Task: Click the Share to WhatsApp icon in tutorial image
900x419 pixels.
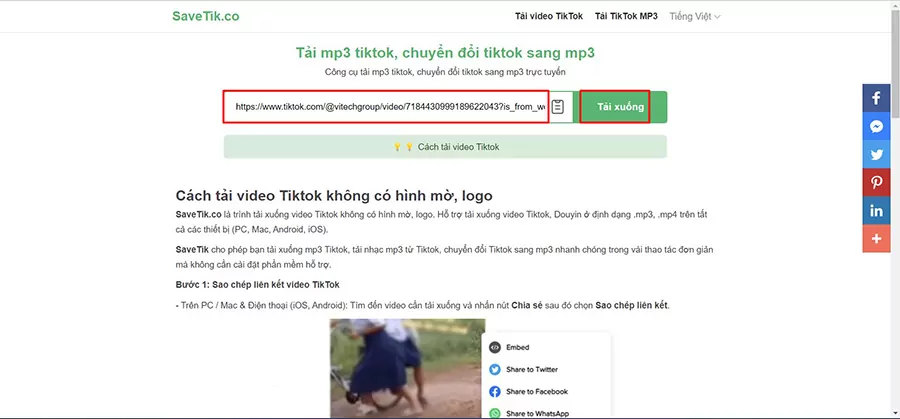Action: 495,413
